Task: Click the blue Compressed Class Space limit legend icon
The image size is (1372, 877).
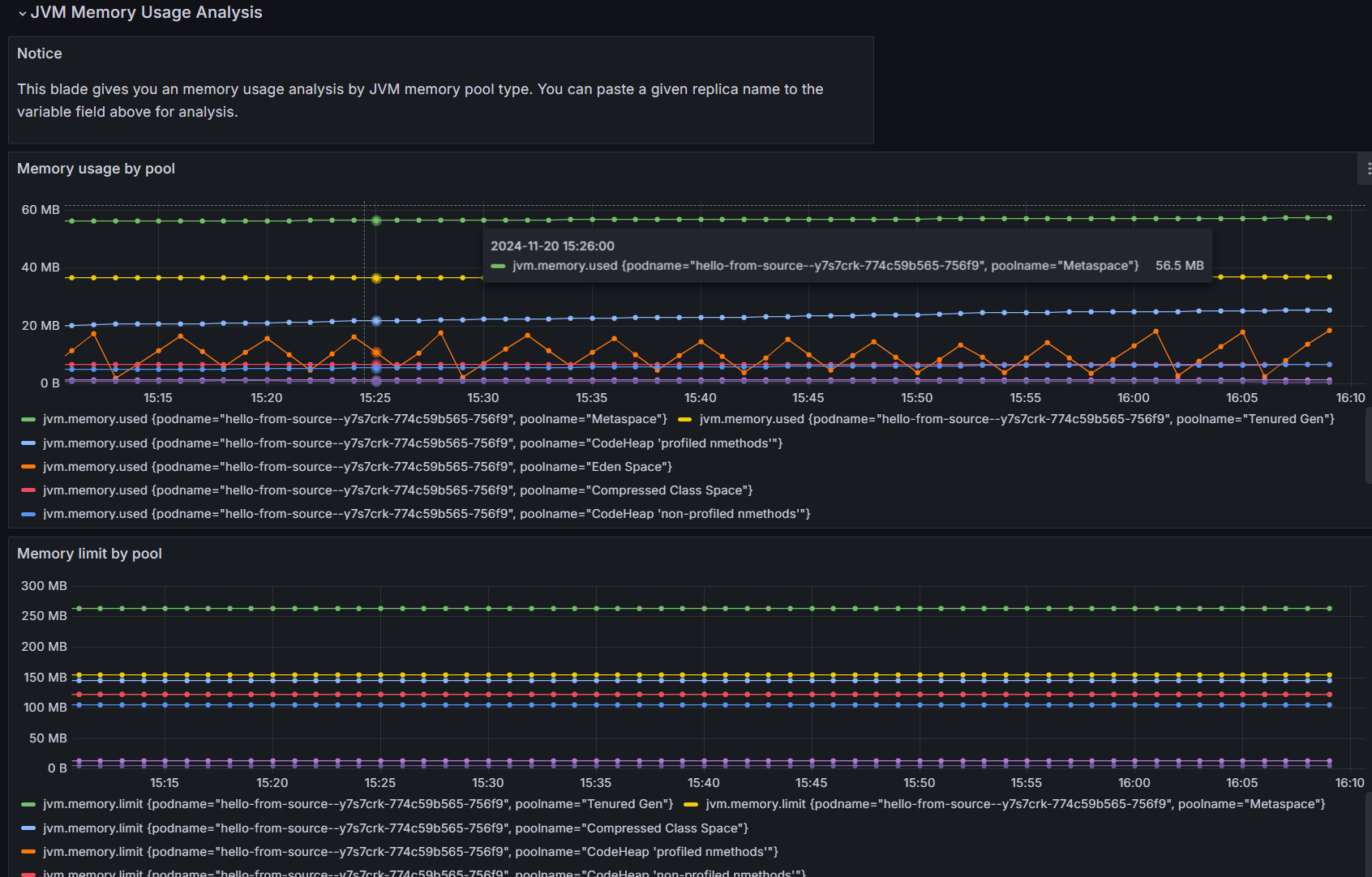Action: [x=27, y=828]
